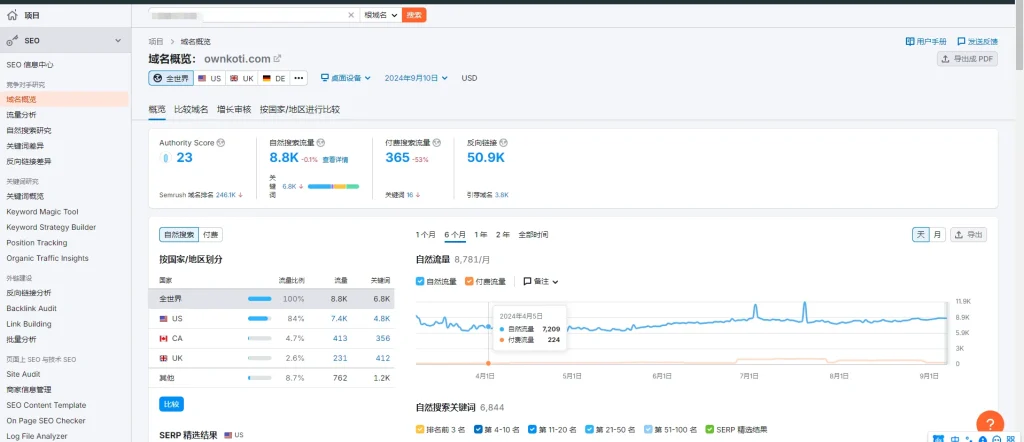The height and width of the screenshot is (442, 1024).
Task: Select the 自然搜索 segment tab
Action: click(179, 235)
